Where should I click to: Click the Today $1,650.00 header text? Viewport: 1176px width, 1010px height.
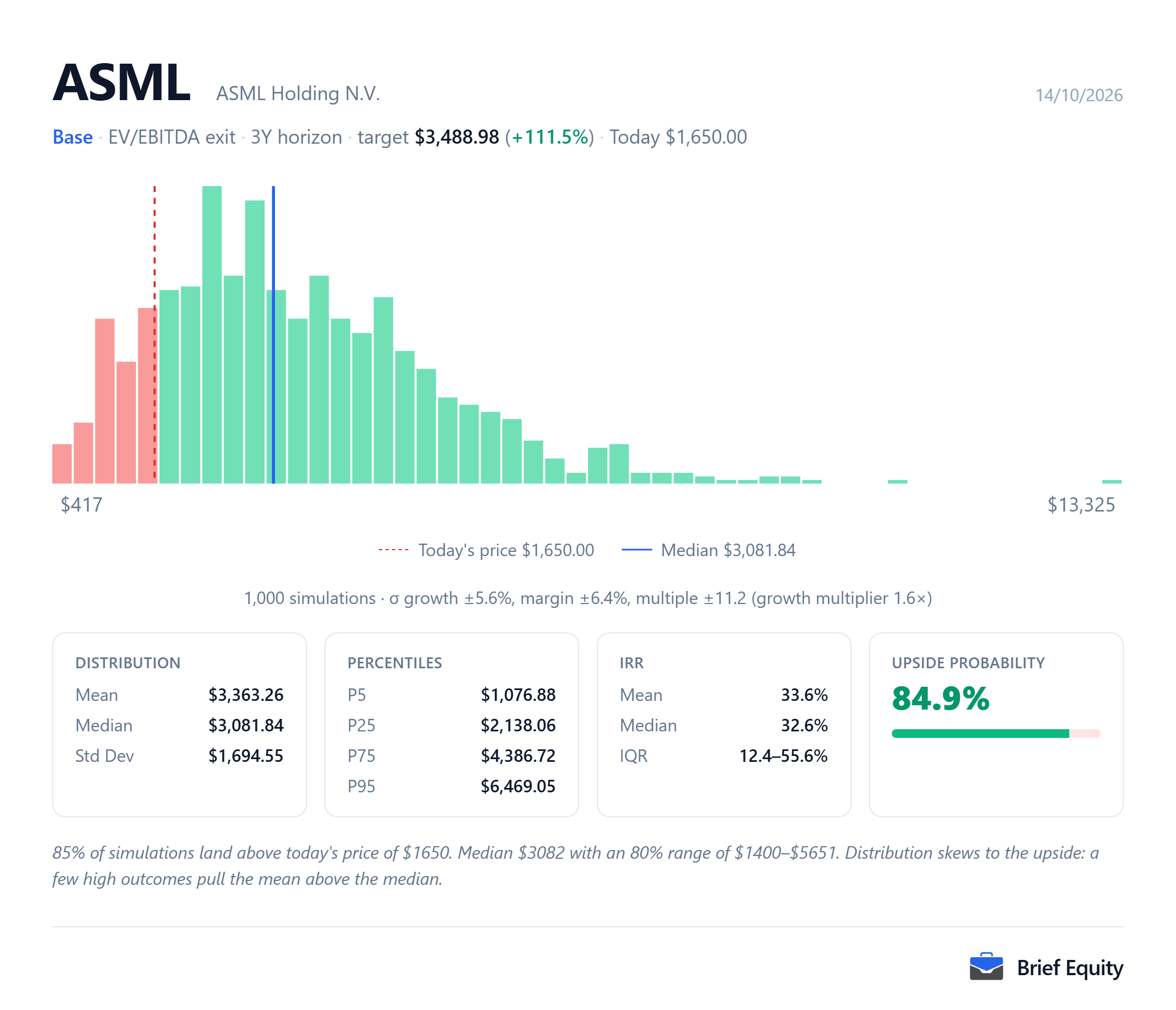point(678,137)
